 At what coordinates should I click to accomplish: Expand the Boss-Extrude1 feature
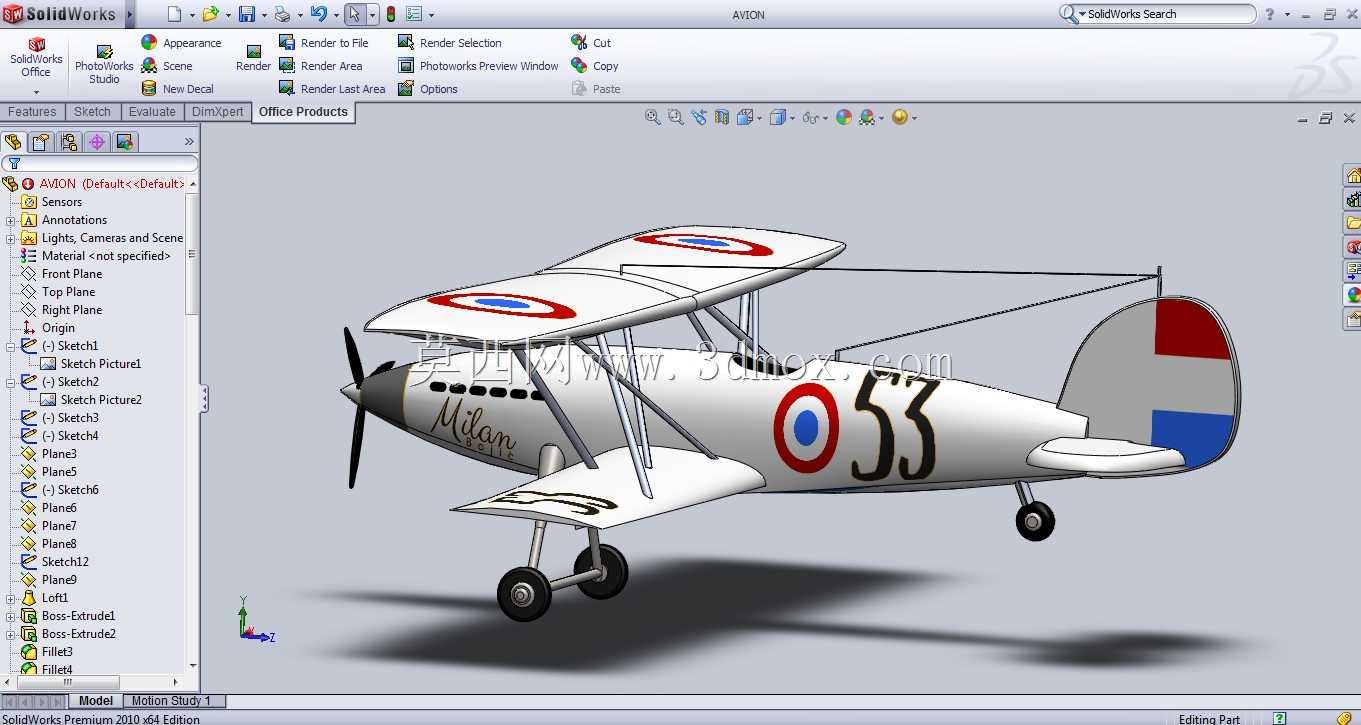[11, 616]
